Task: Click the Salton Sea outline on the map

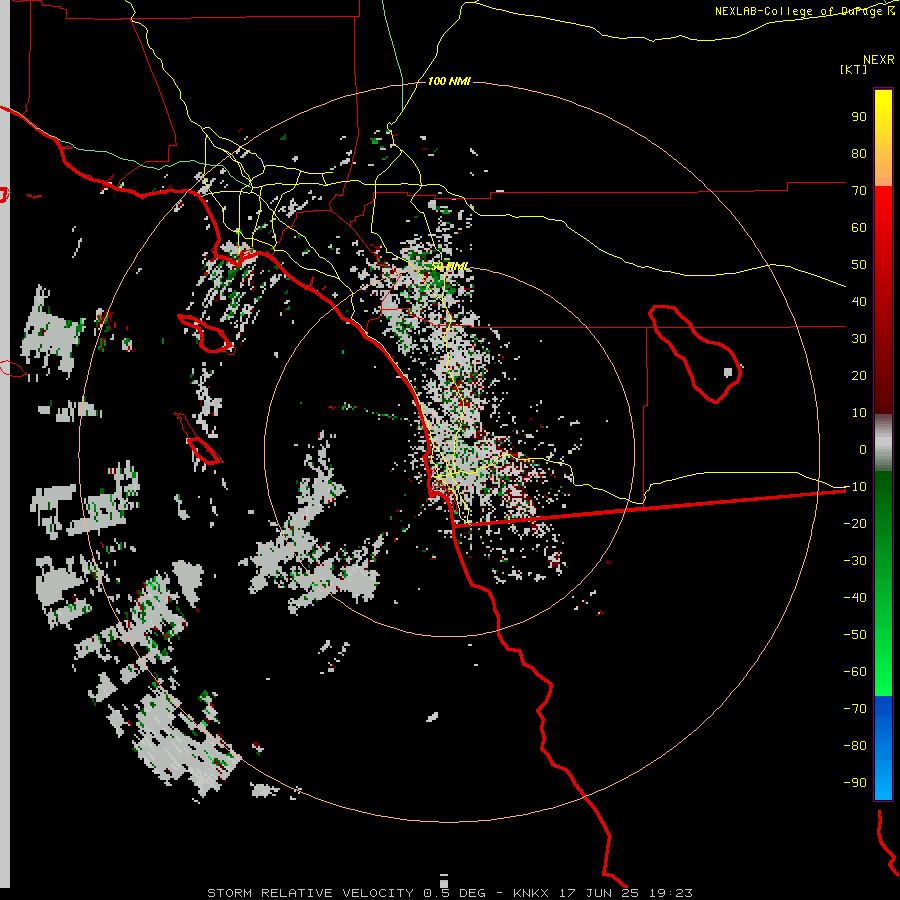Action: point(695,354)
